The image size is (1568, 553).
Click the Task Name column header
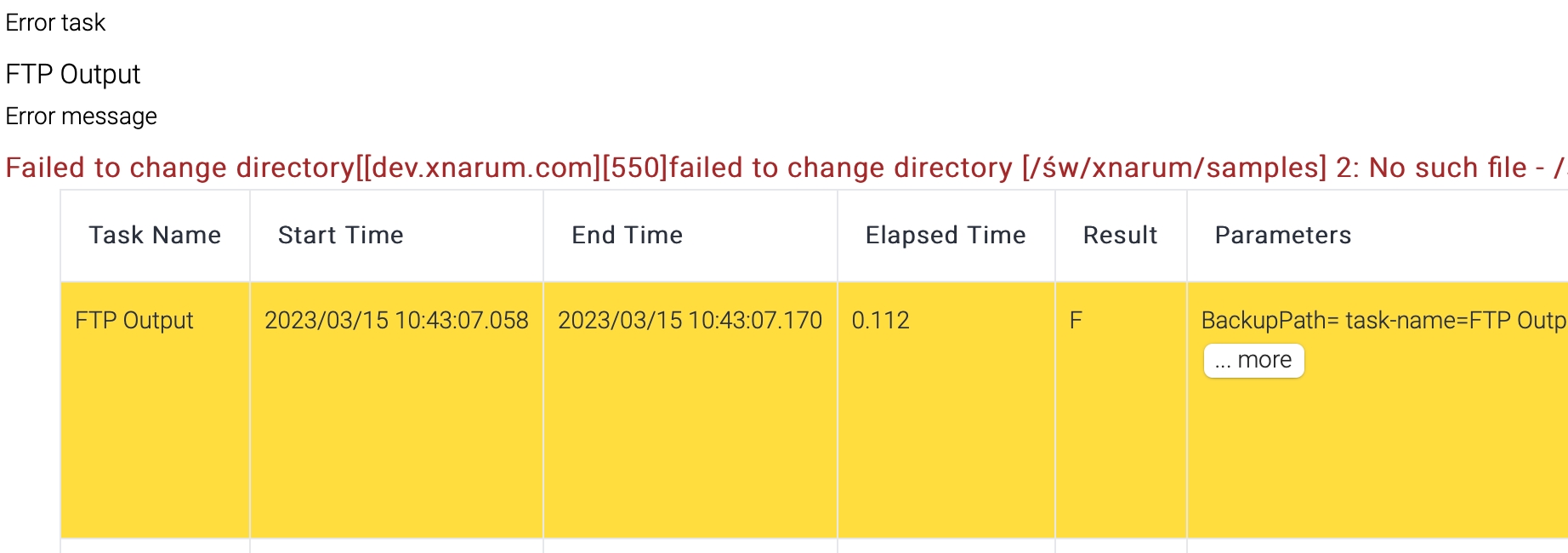(155, 236)
